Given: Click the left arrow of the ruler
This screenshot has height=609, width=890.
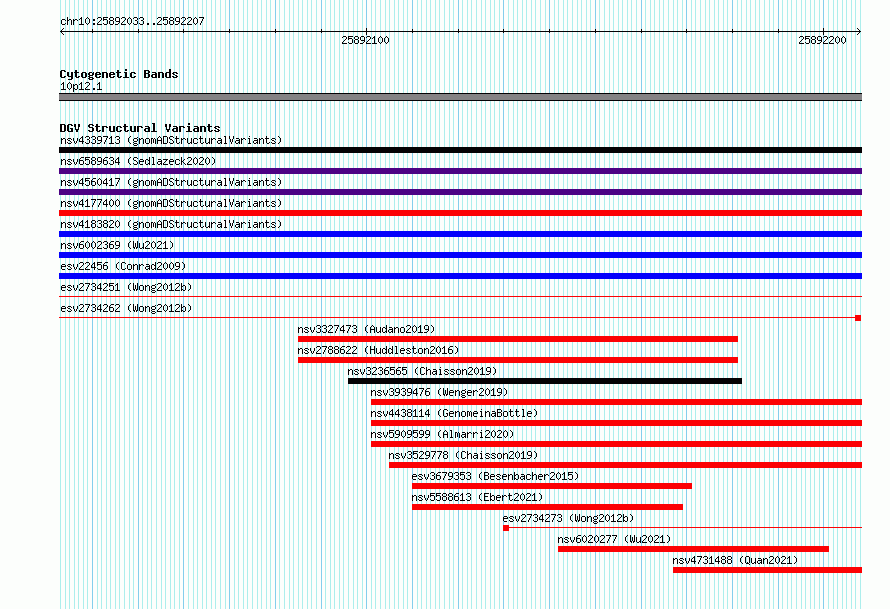Looking at the screenshot, I should (62, 31).
